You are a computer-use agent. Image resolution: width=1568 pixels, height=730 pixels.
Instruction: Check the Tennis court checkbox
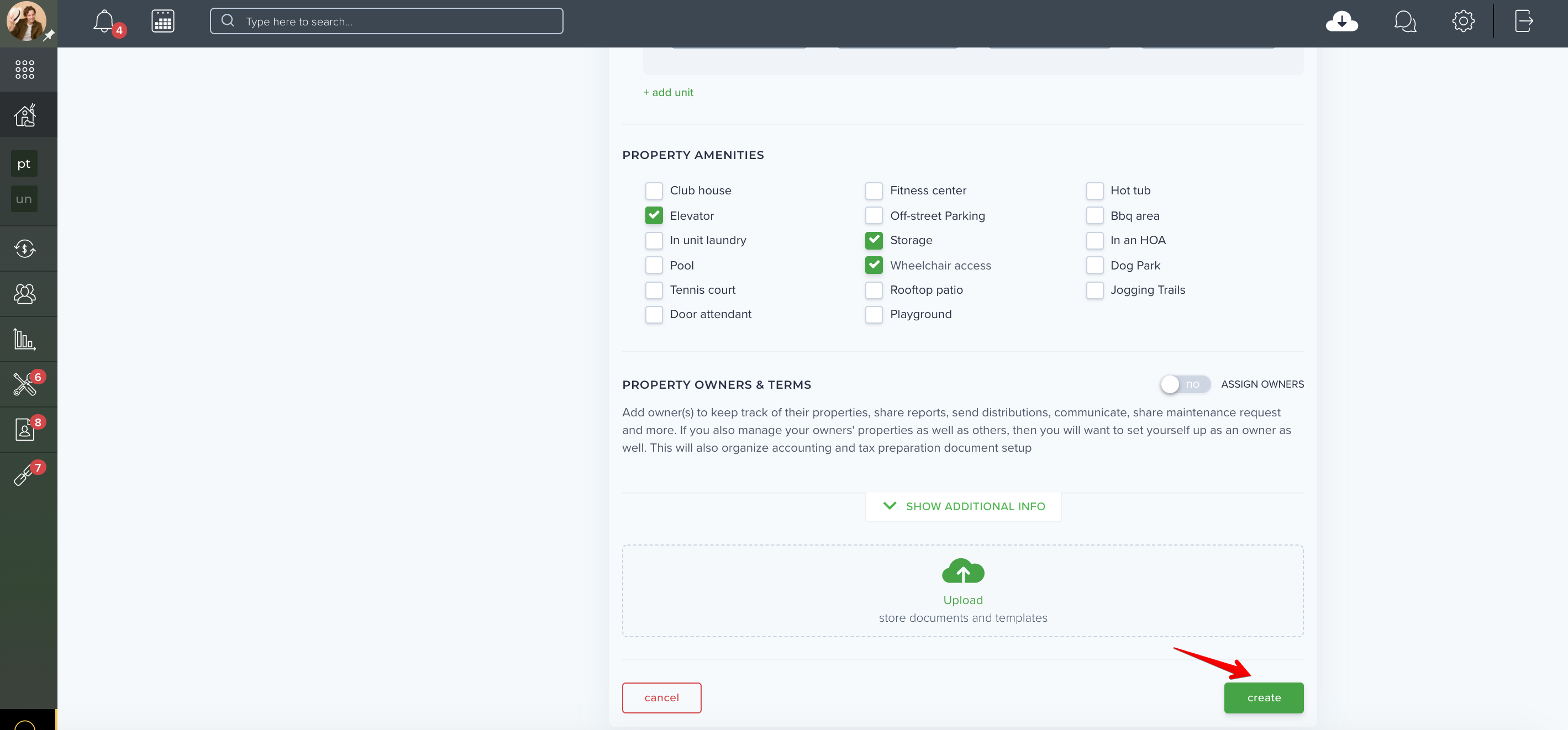click(x=654, y=290)
